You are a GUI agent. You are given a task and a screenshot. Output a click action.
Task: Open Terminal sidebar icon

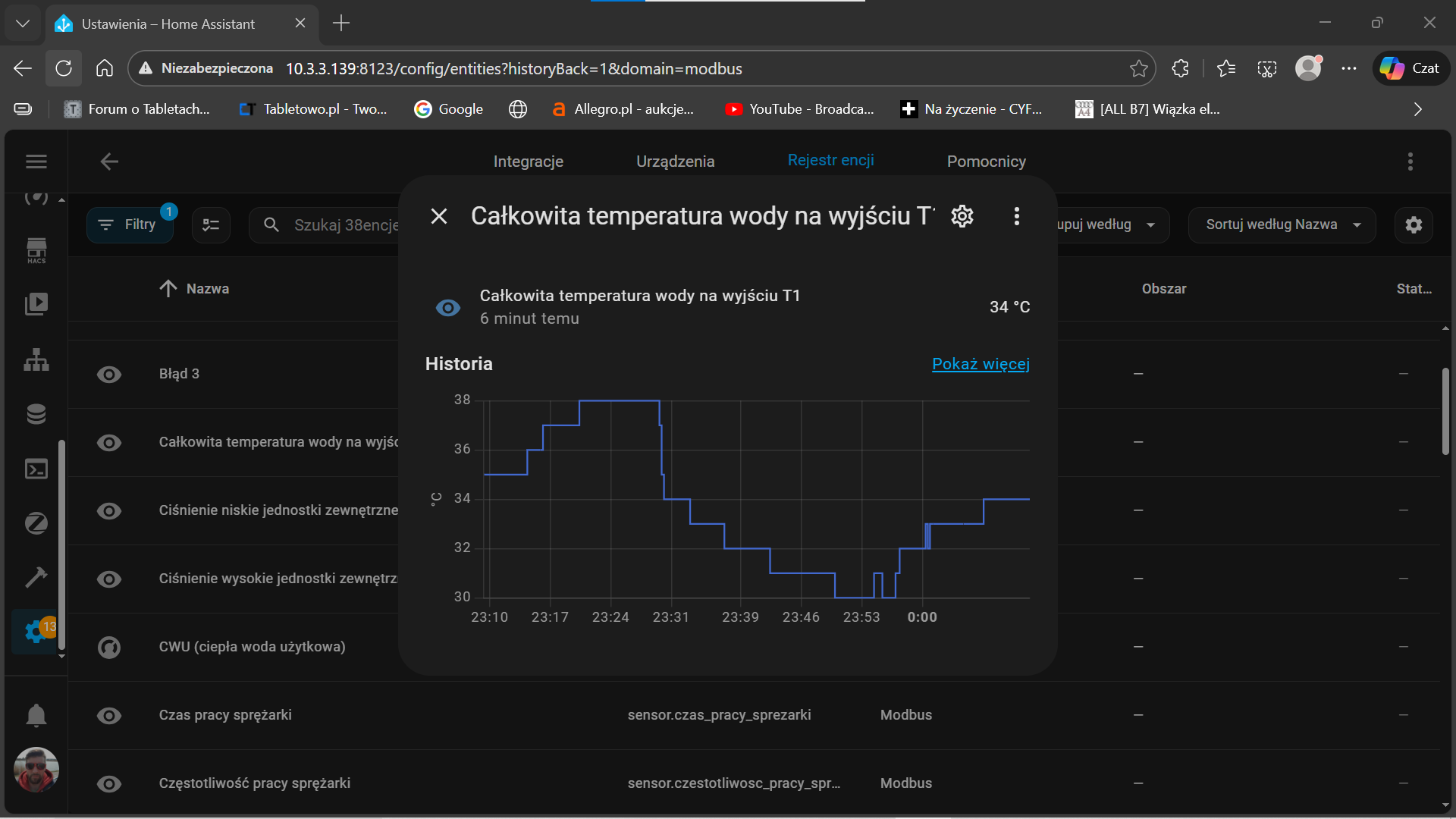pyautogui.click(x=36, y=469)
